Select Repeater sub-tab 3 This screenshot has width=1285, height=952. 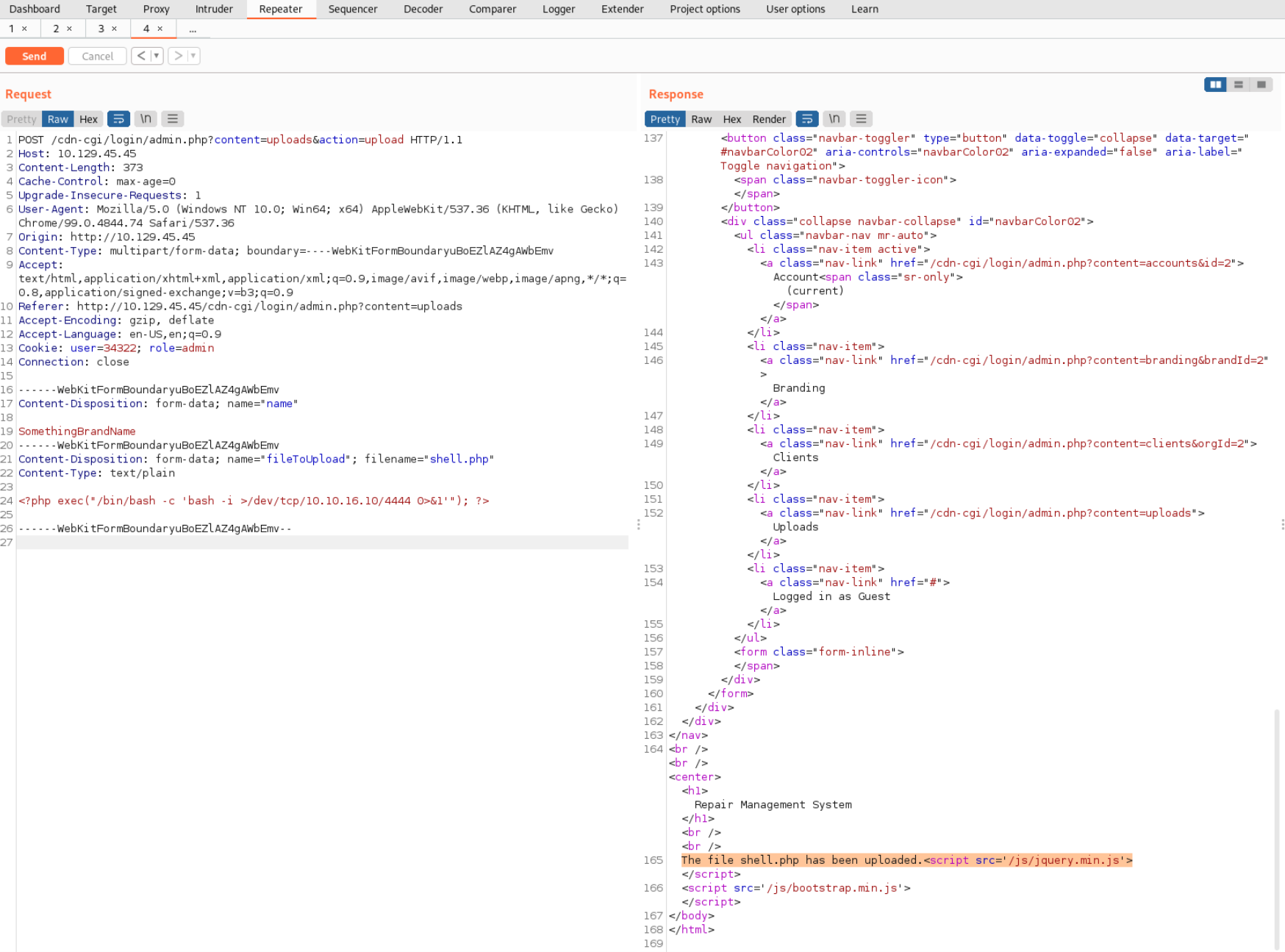click(x=101, y=29)
